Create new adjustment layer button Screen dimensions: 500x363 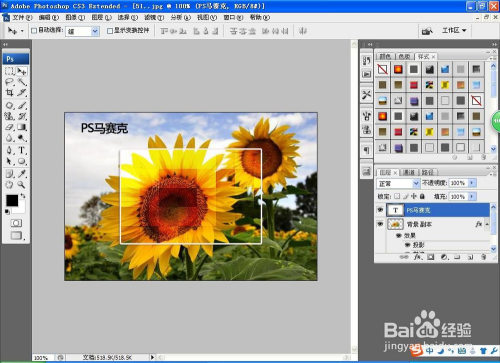[x=444, y=257]
